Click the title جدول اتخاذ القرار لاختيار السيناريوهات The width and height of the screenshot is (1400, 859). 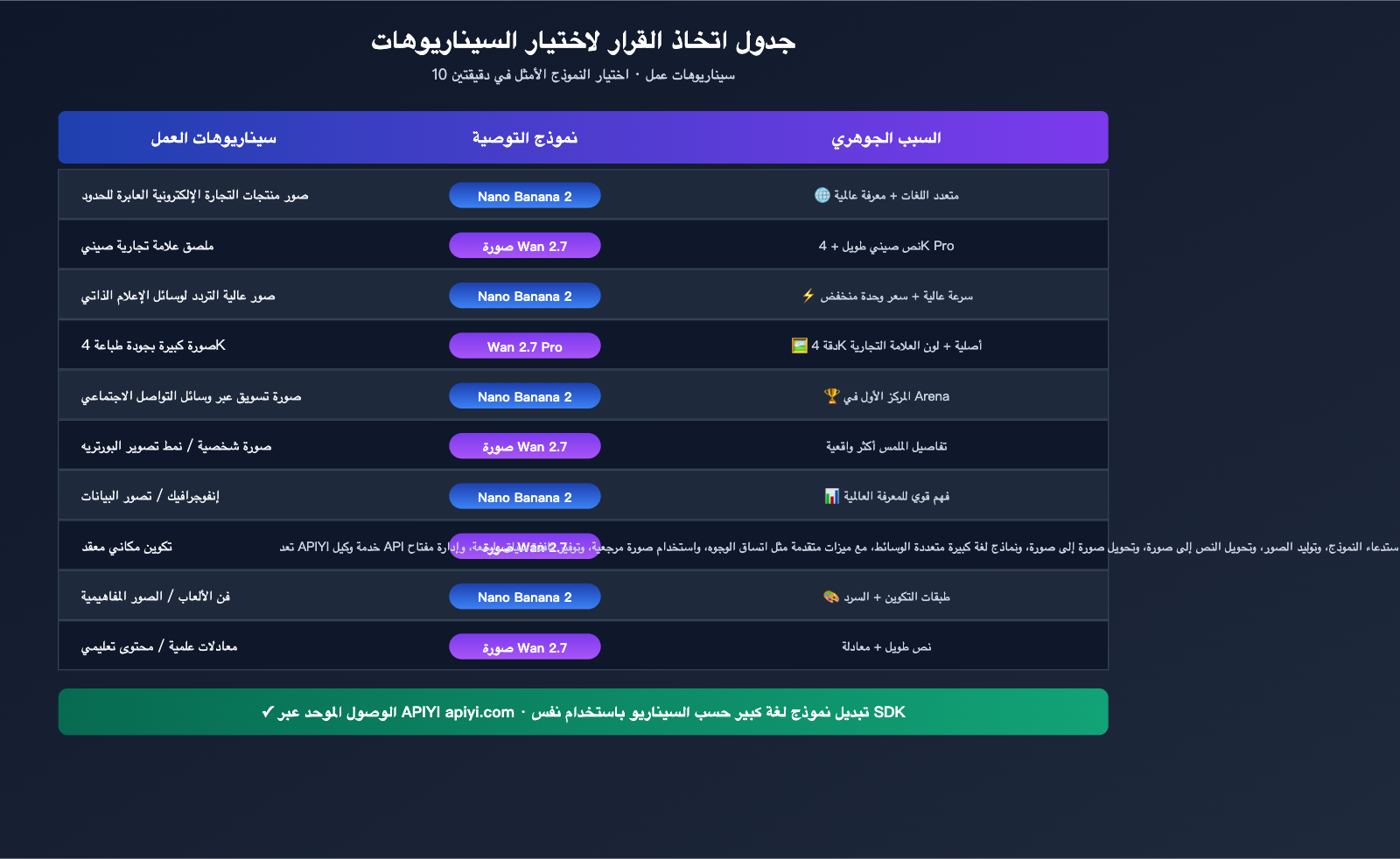point(583,41)
